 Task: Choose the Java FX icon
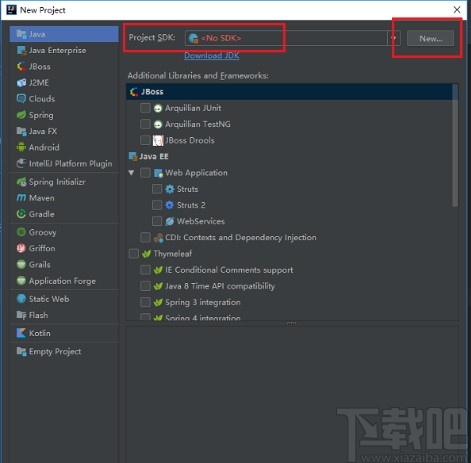pos(21,131)
